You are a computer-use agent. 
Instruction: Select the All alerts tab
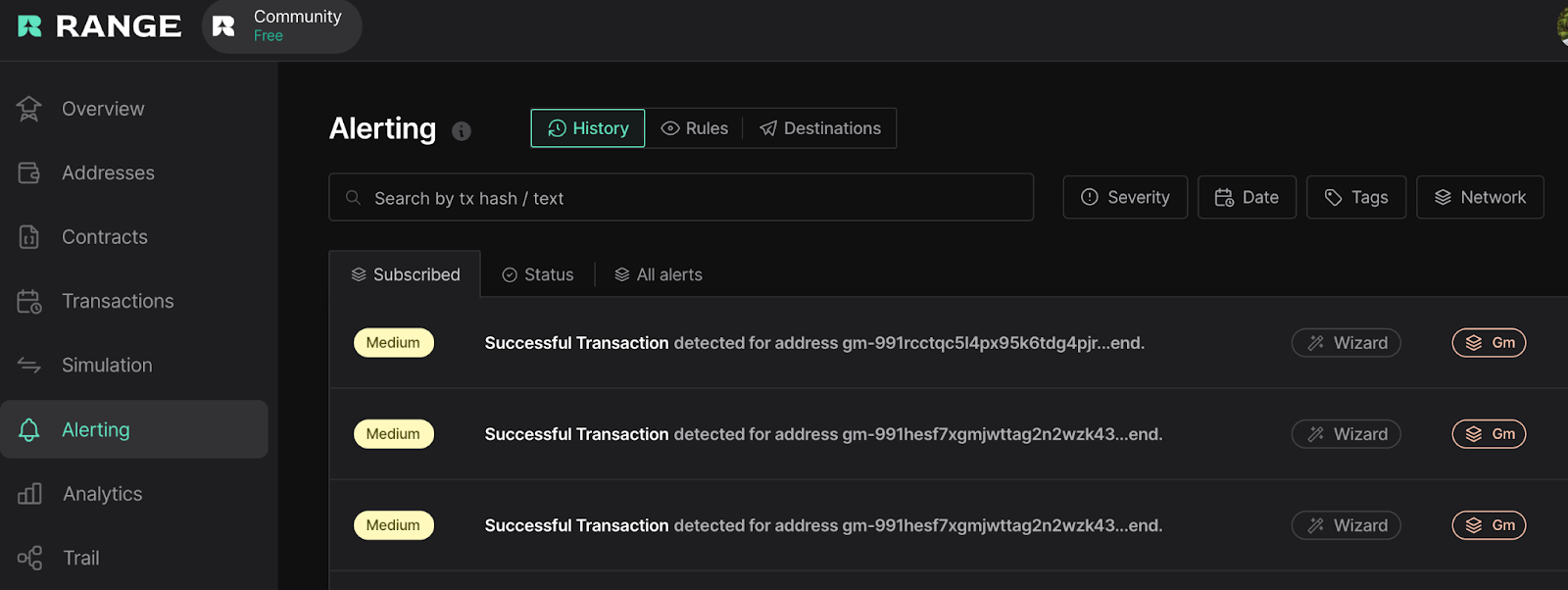pos(659,274)
